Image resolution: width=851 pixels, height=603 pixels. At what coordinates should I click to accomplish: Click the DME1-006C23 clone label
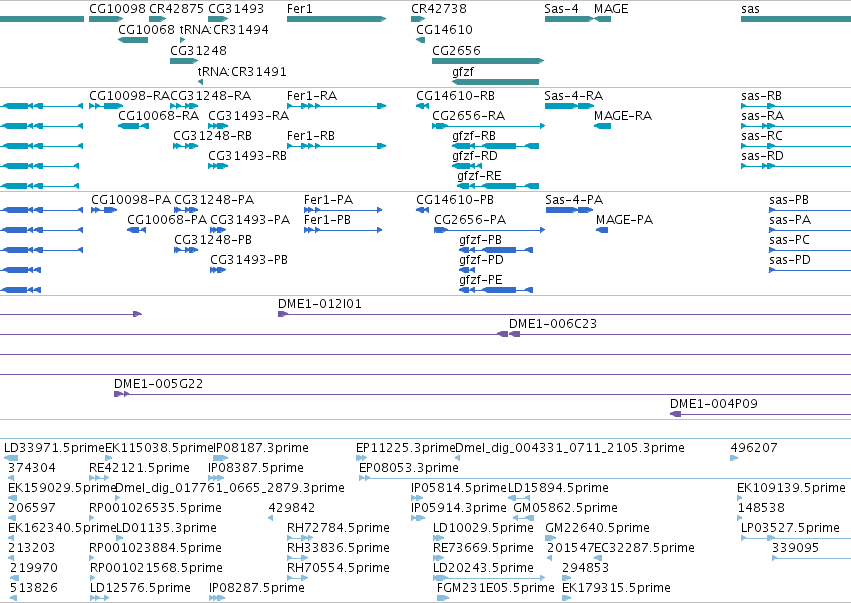point(552,324)
